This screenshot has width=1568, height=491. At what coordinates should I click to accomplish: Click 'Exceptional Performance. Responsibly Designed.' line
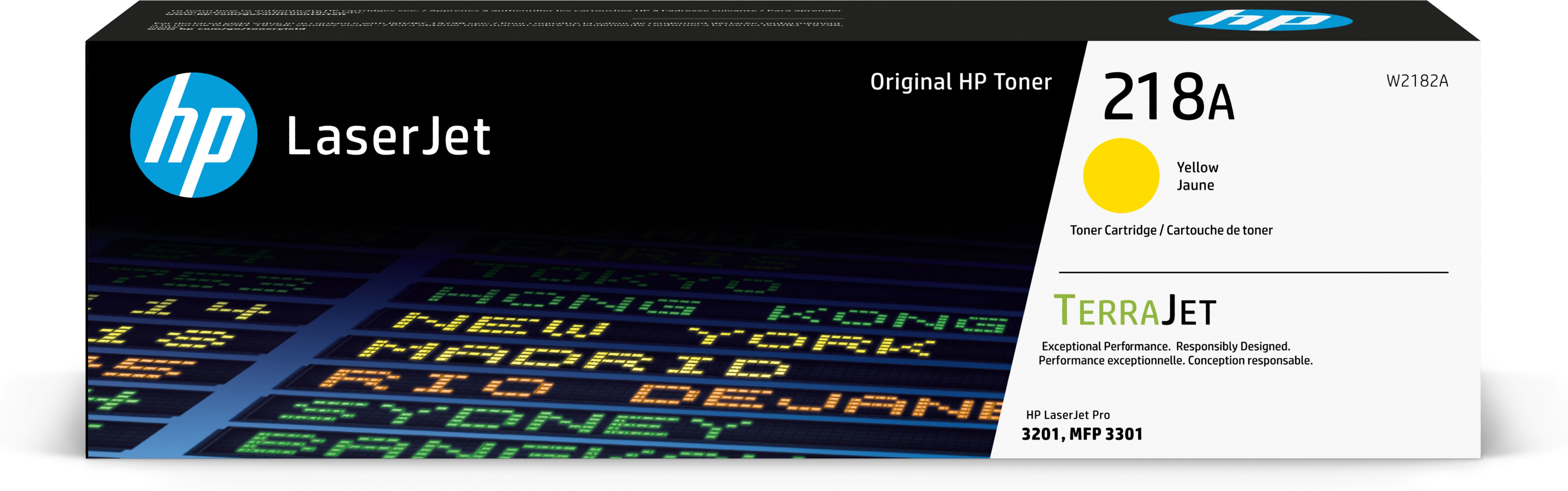coord(1166,346)
